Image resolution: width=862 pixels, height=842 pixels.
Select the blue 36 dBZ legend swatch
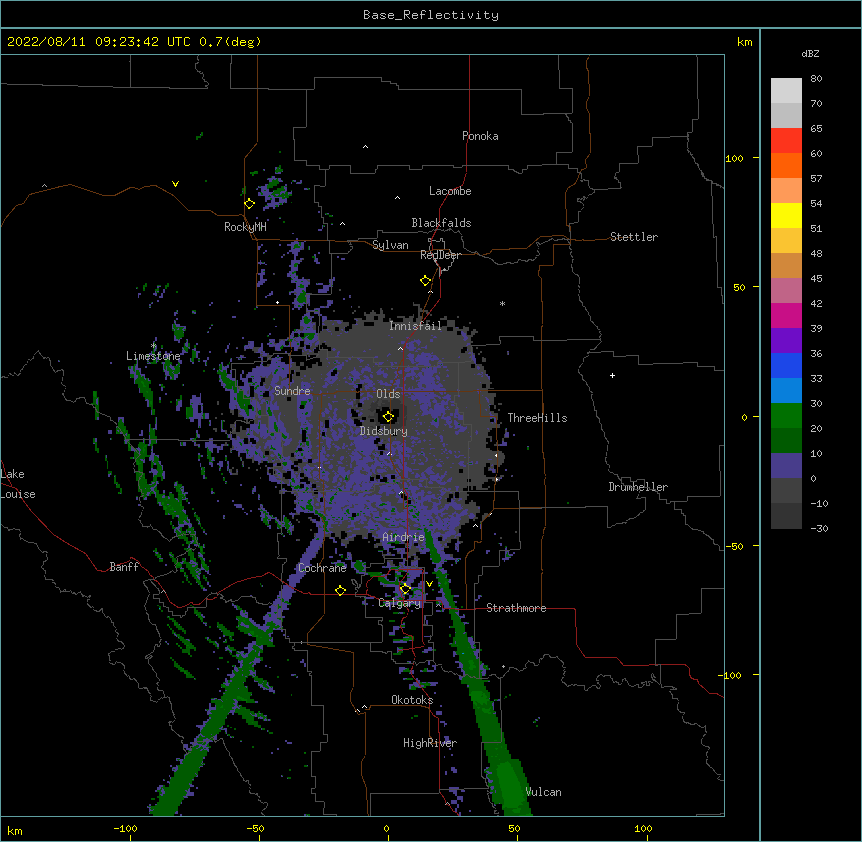[x=786, y=365]
